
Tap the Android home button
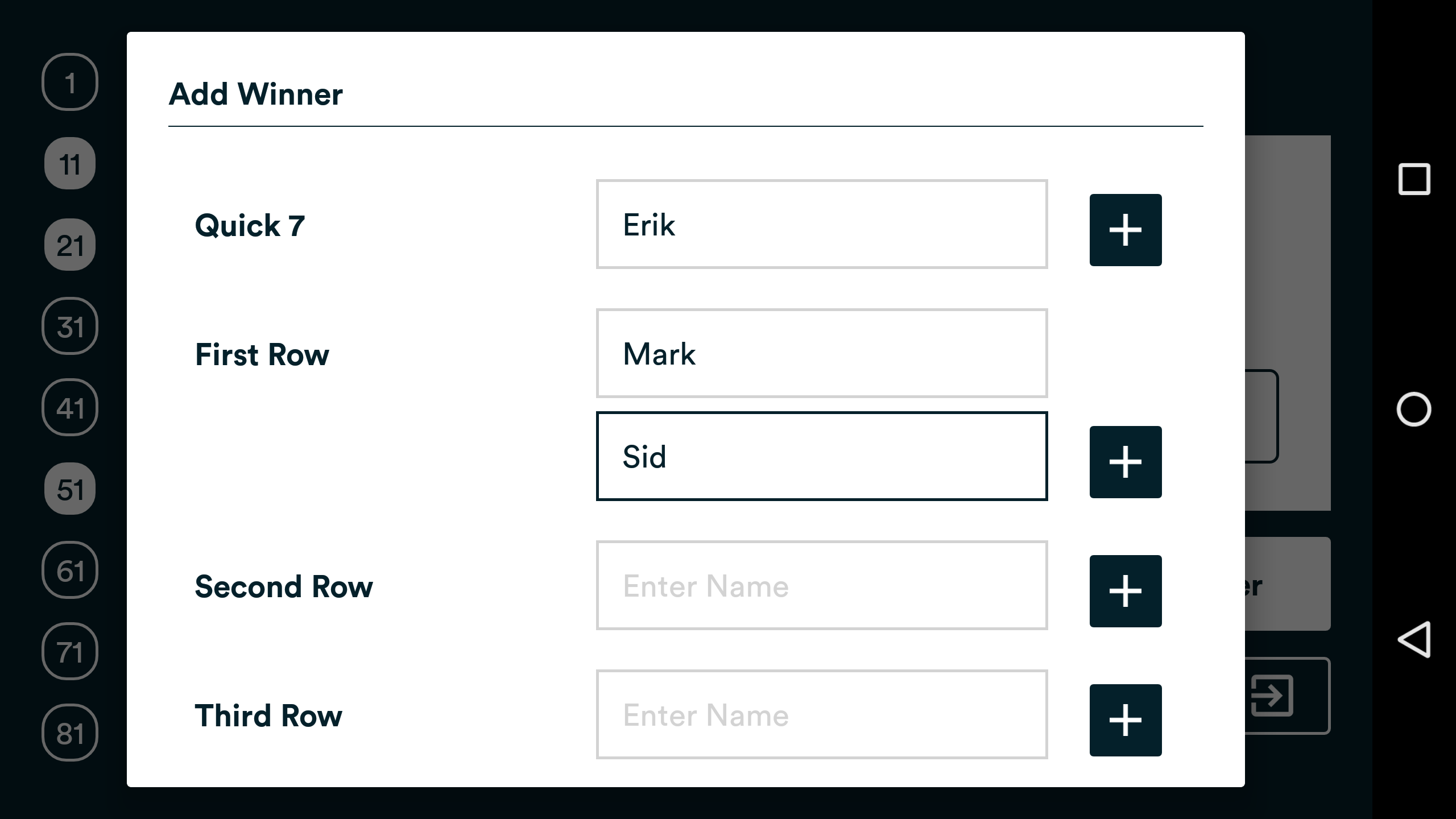(x=1415, y=409)
